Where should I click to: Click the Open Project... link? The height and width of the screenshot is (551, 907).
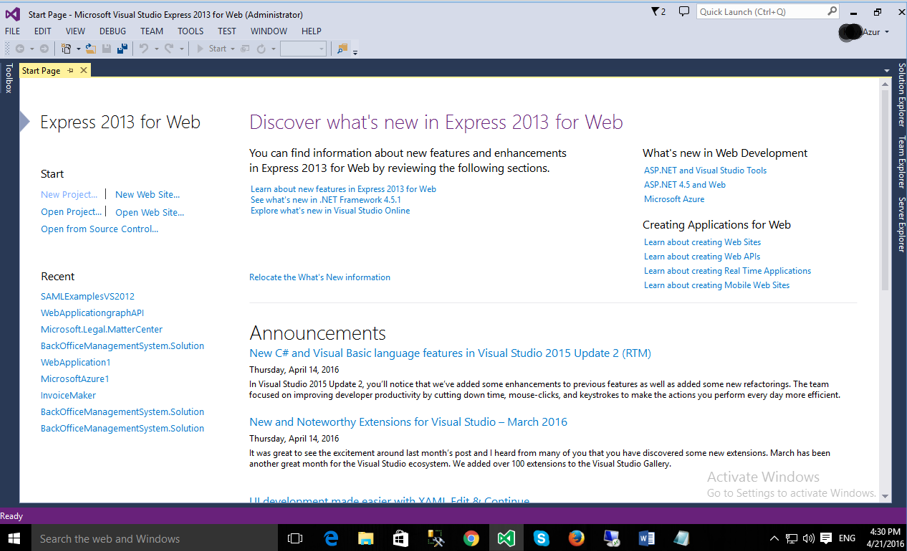click(x=71, y=212)
